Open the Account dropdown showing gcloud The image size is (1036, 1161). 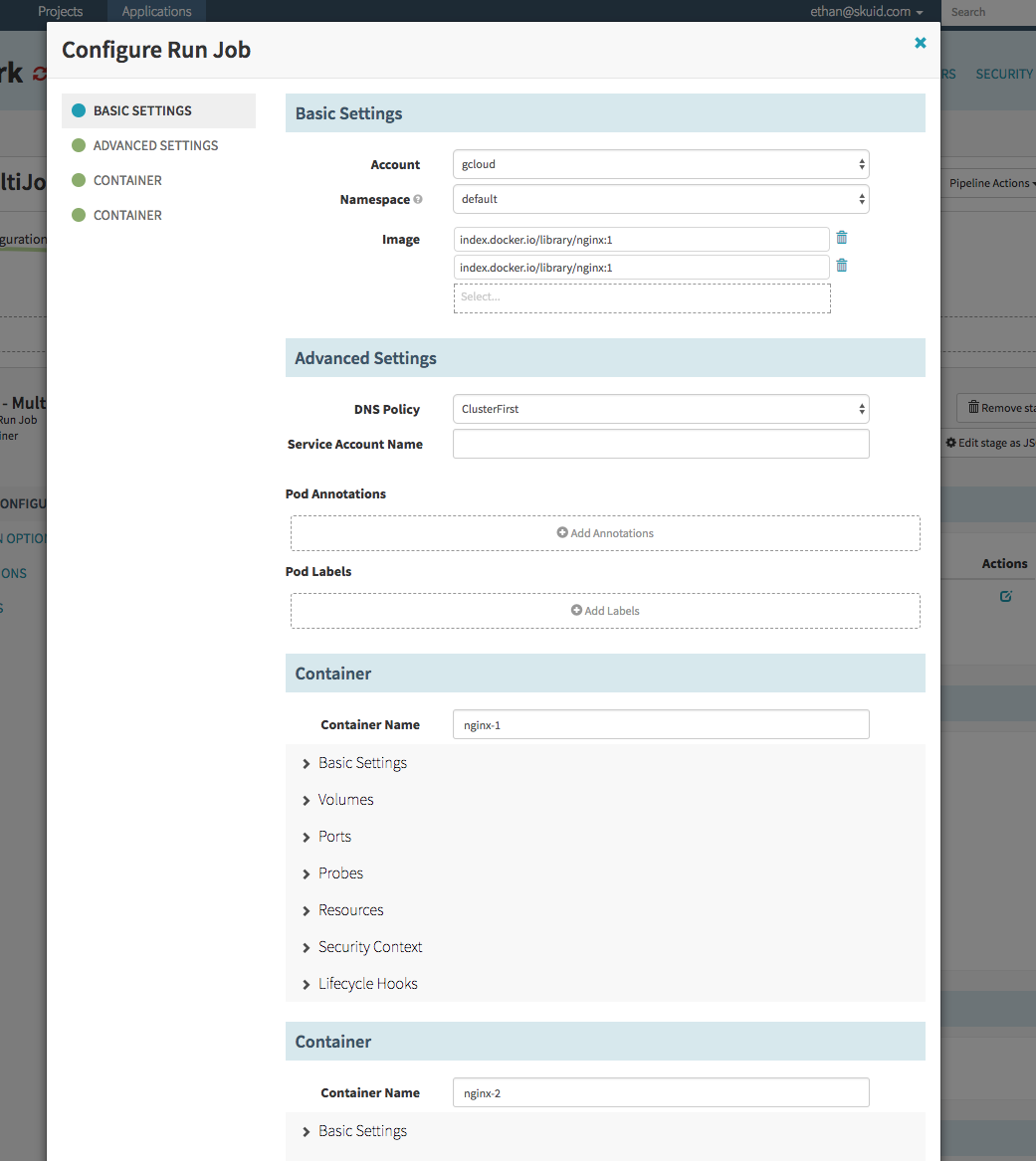pyautogui.click(x=661, y=164)
